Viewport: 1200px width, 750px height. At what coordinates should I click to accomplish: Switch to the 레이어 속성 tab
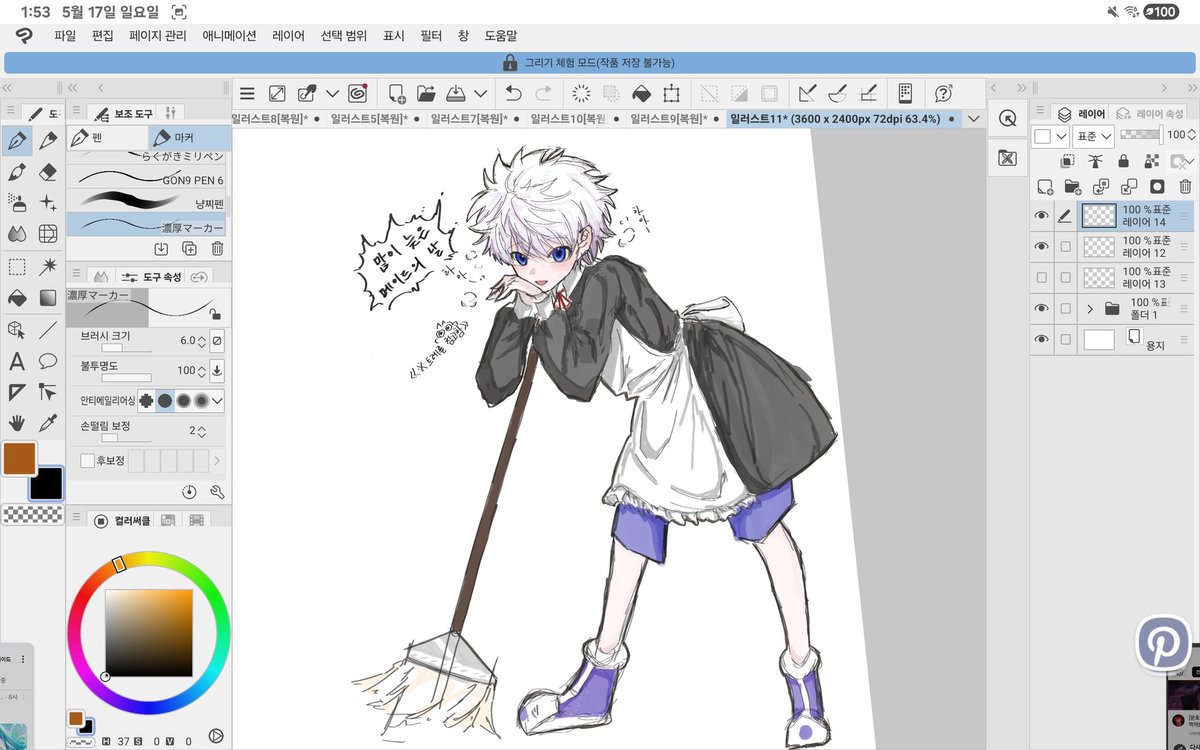(x=1150, y=113)
